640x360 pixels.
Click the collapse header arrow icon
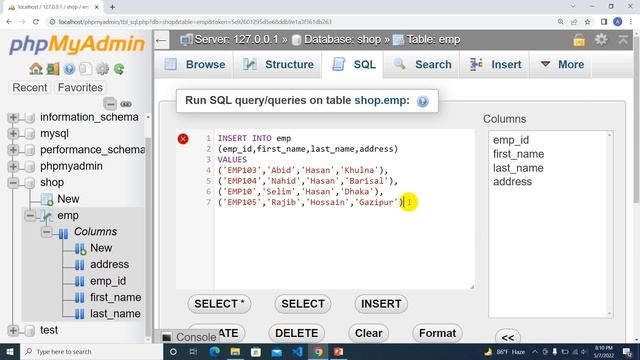click(623, 40)
